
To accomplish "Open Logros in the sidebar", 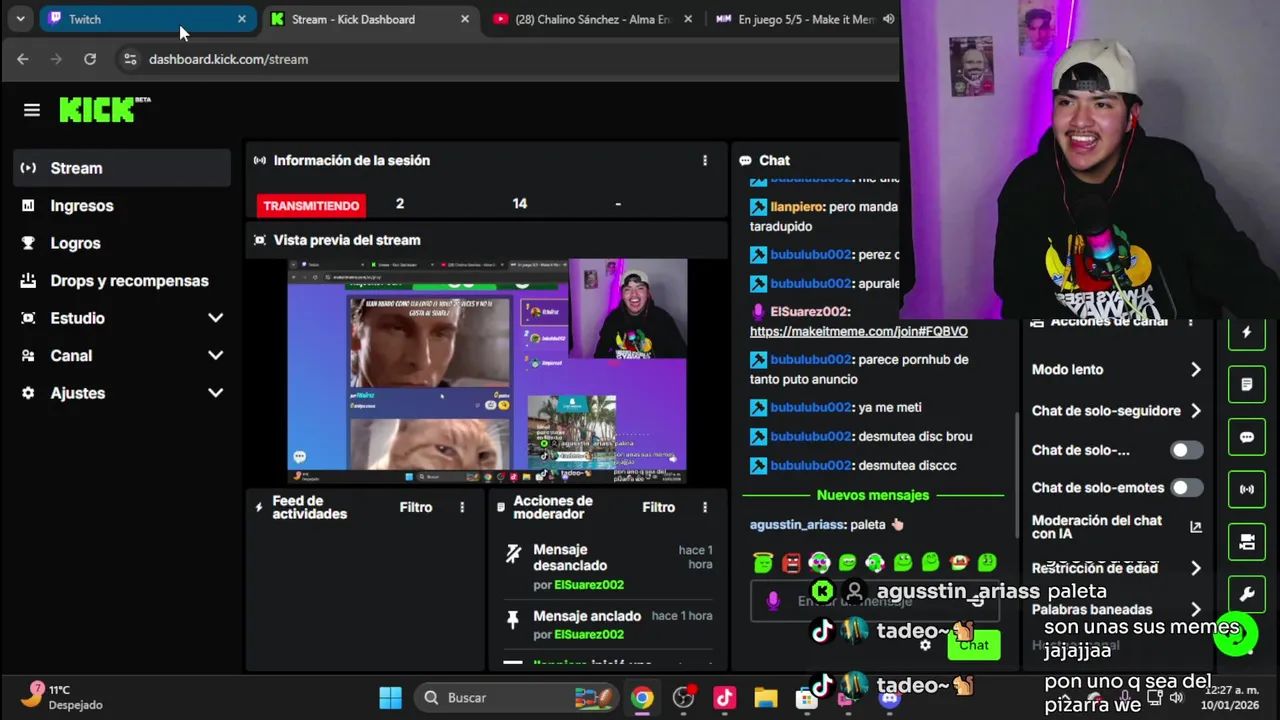I will 122,243.
